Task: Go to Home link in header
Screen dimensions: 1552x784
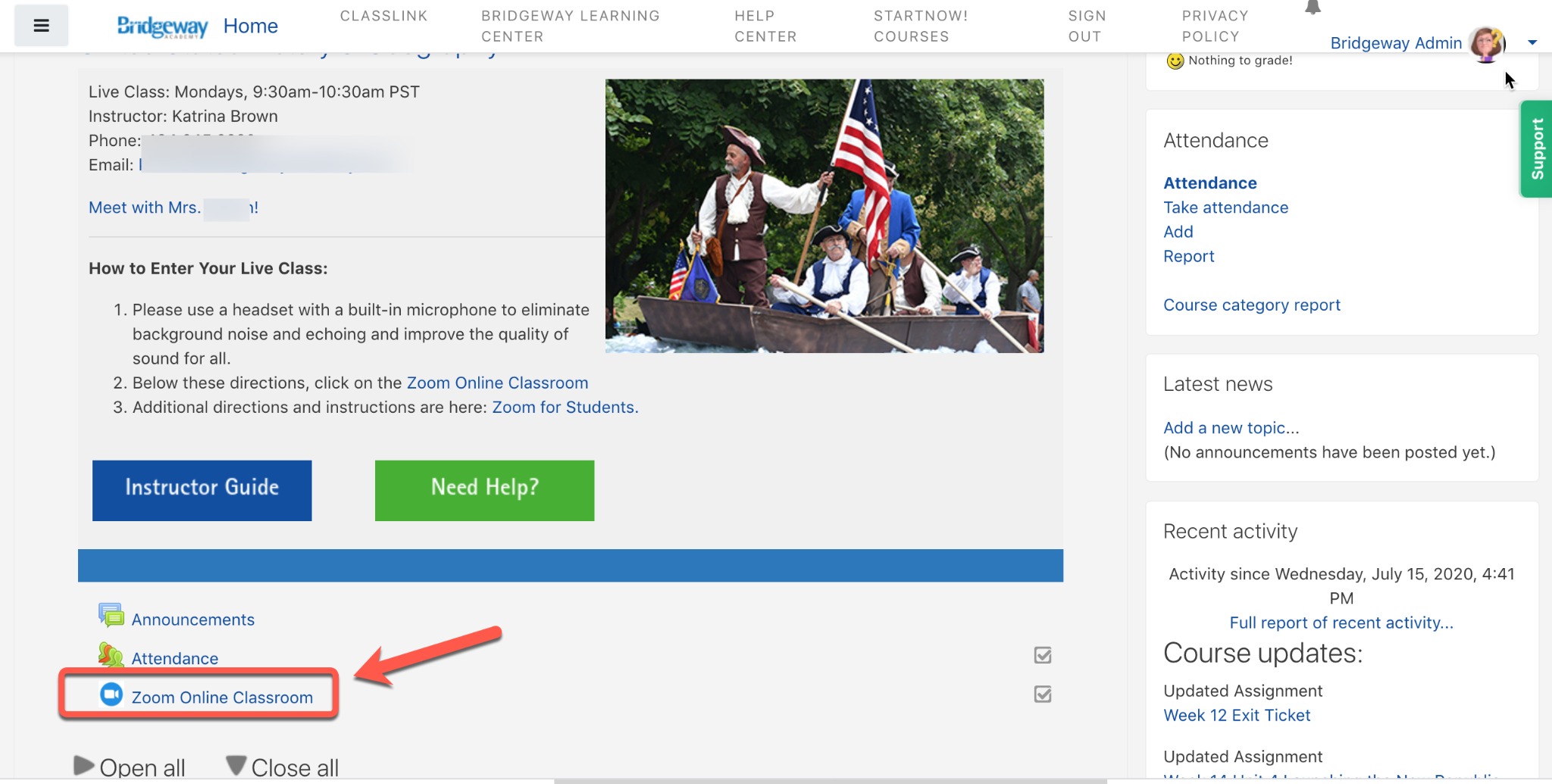Action: pyautogui.click(x=251, y=27)
